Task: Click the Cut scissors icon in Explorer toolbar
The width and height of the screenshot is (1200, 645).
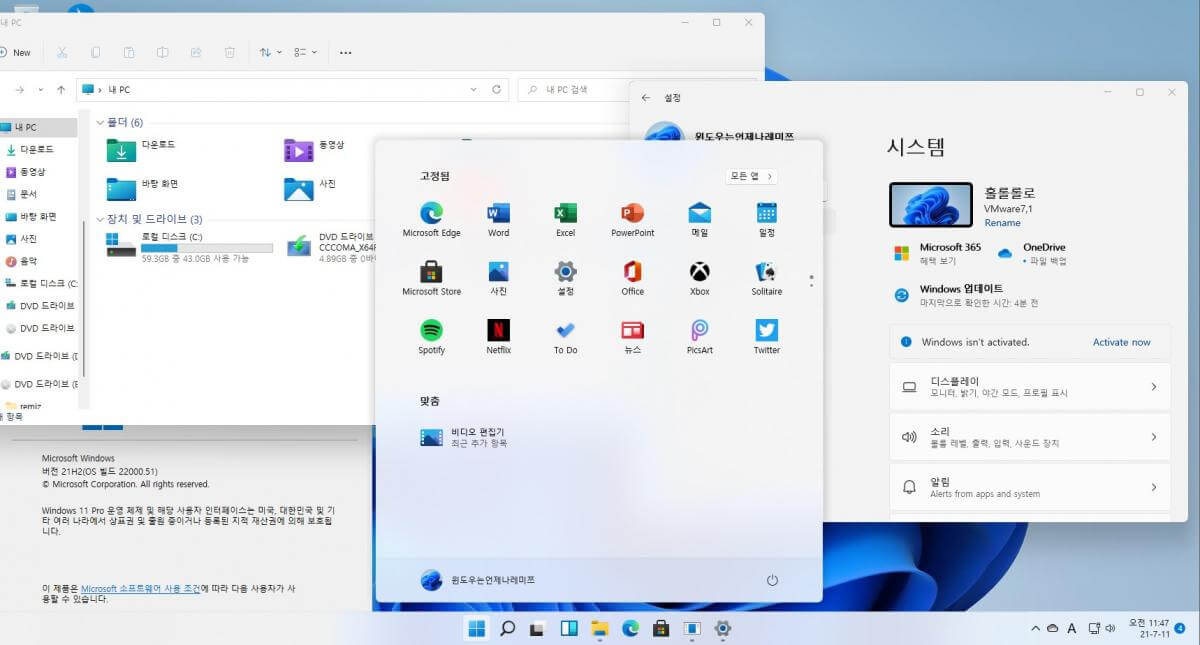Action: [x=62, y=52]
